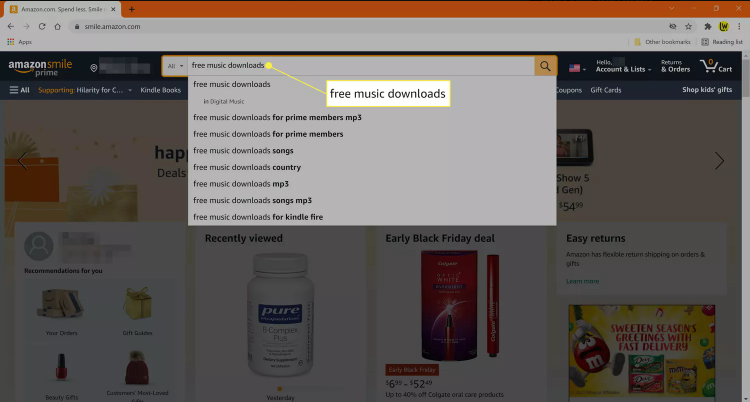This screenshot has height=402, width=750.
Task: Click Learn more under Easy returns
Action: [x=582, y=281]
